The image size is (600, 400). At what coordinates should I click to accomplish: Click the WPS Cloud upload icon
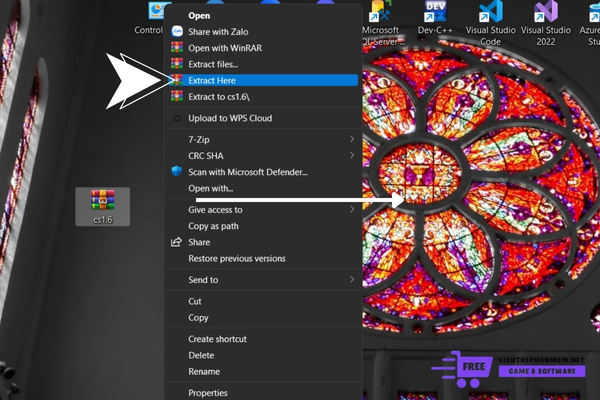click(x=177, y=119)
